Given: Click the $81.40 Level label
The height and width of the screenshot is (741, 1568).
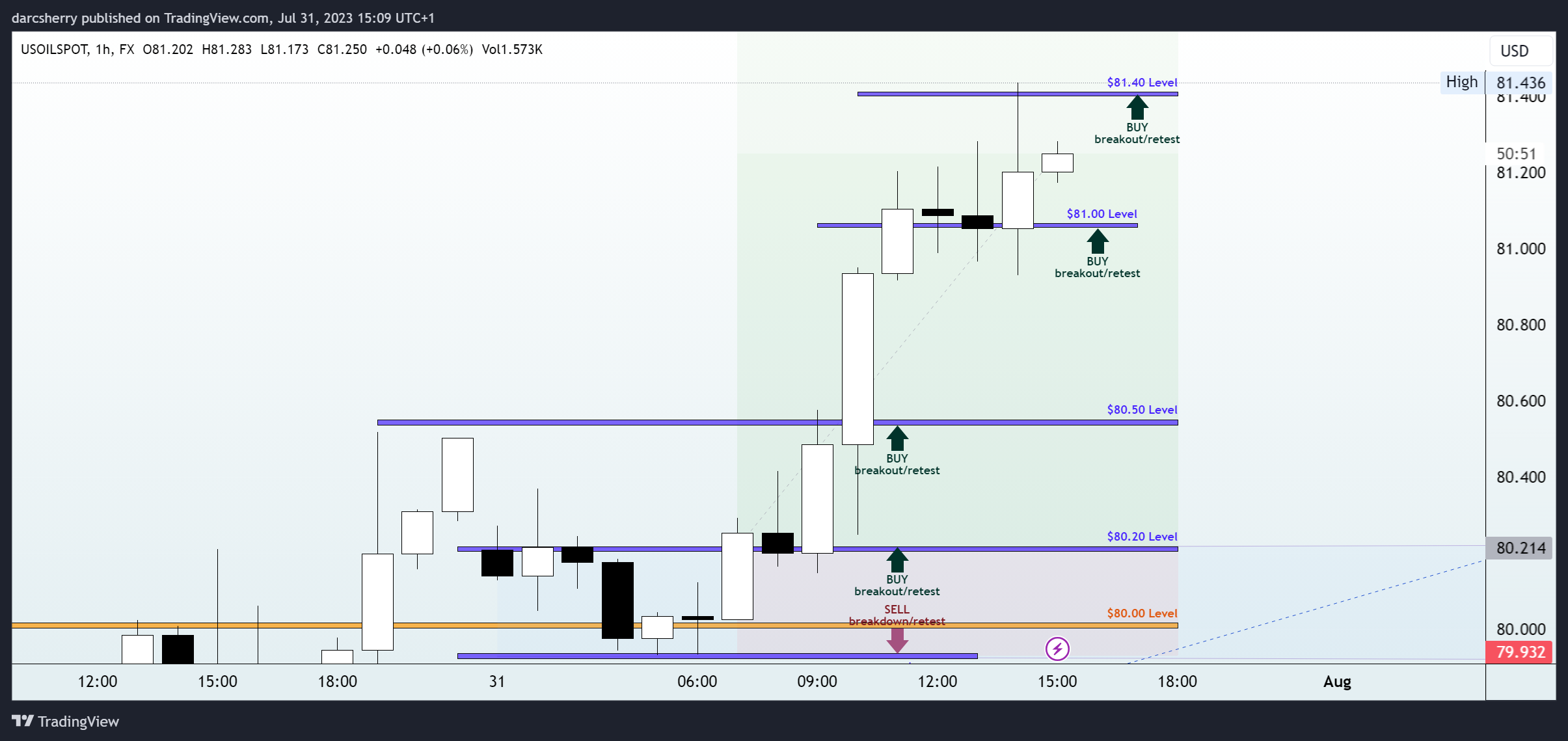Looking at the screenshot, I should (1142, 83).
